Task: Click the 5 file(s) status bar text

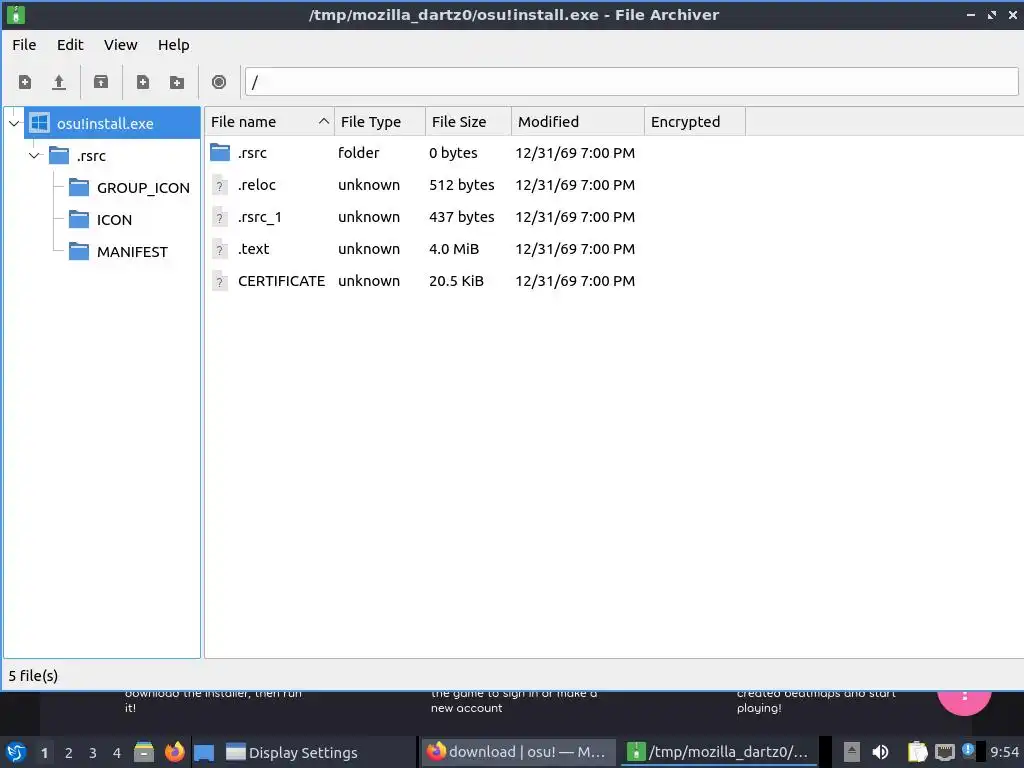Action: click(33, 676)
